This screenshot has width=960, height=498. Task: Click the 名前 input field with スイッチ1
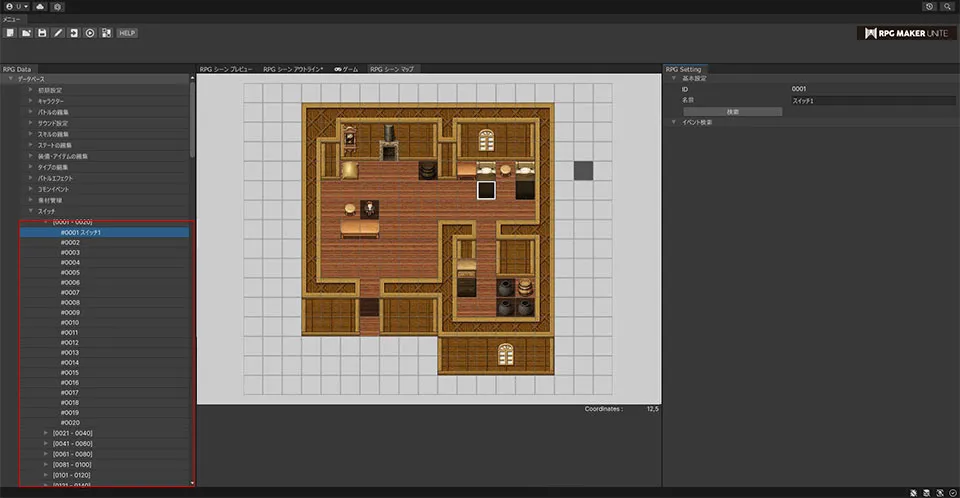(874, 100)
